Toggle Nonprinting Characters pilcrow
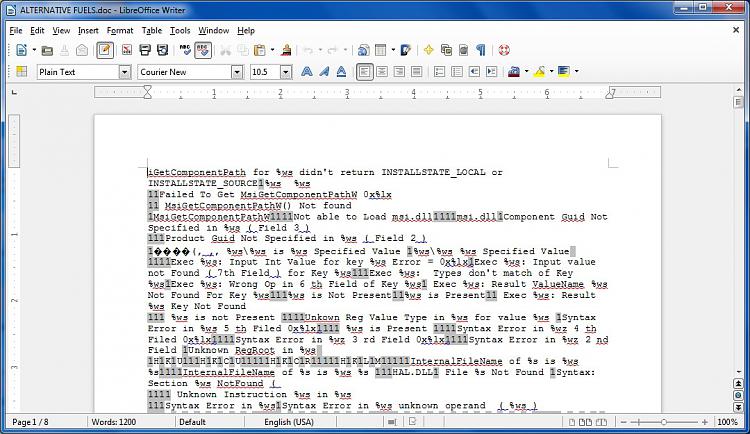Image resolution: width=750 pixels, height=434 pixels. (481, 50)
